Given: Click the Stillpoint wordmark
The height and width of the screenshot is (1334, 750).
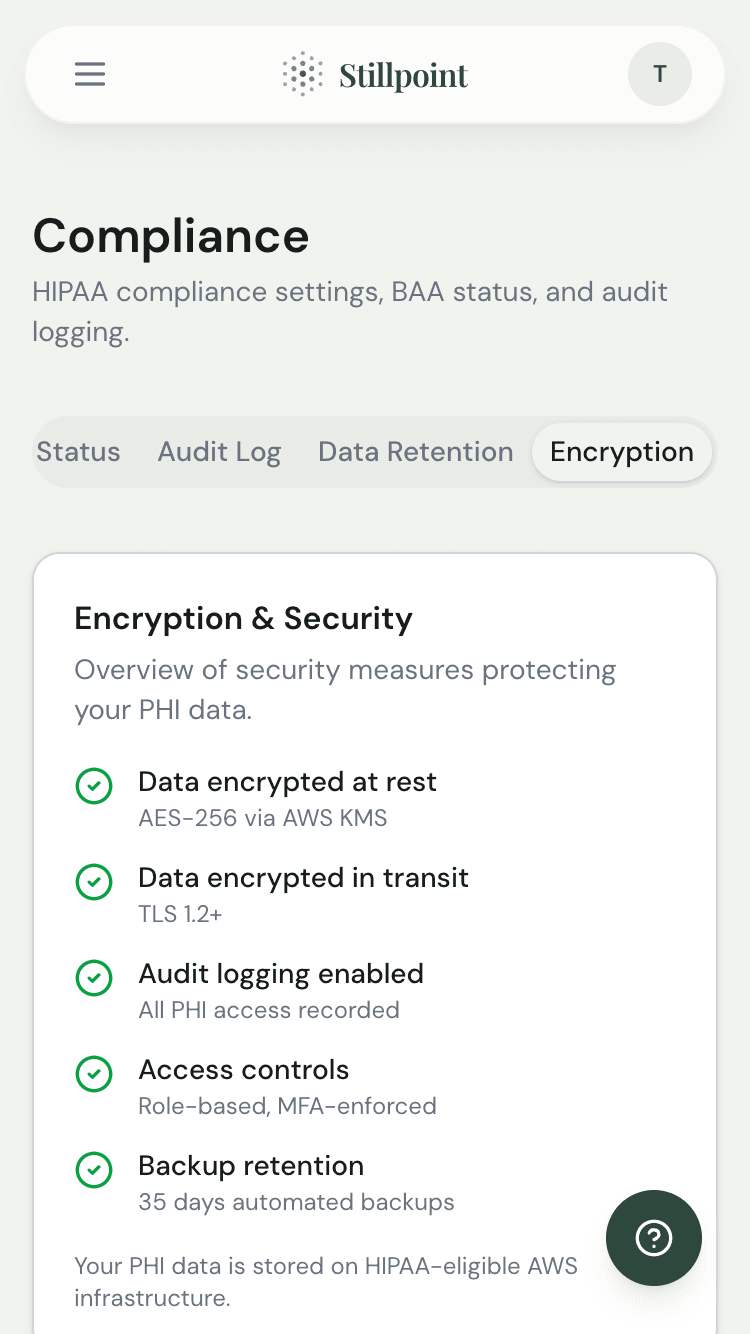Looking at the screenshot, I should coord(403,74).
